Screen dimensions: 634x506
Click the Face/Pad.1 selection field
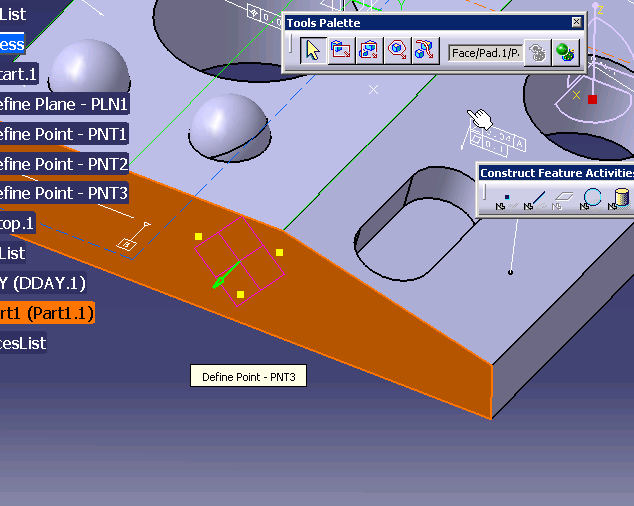pos(485,52)
